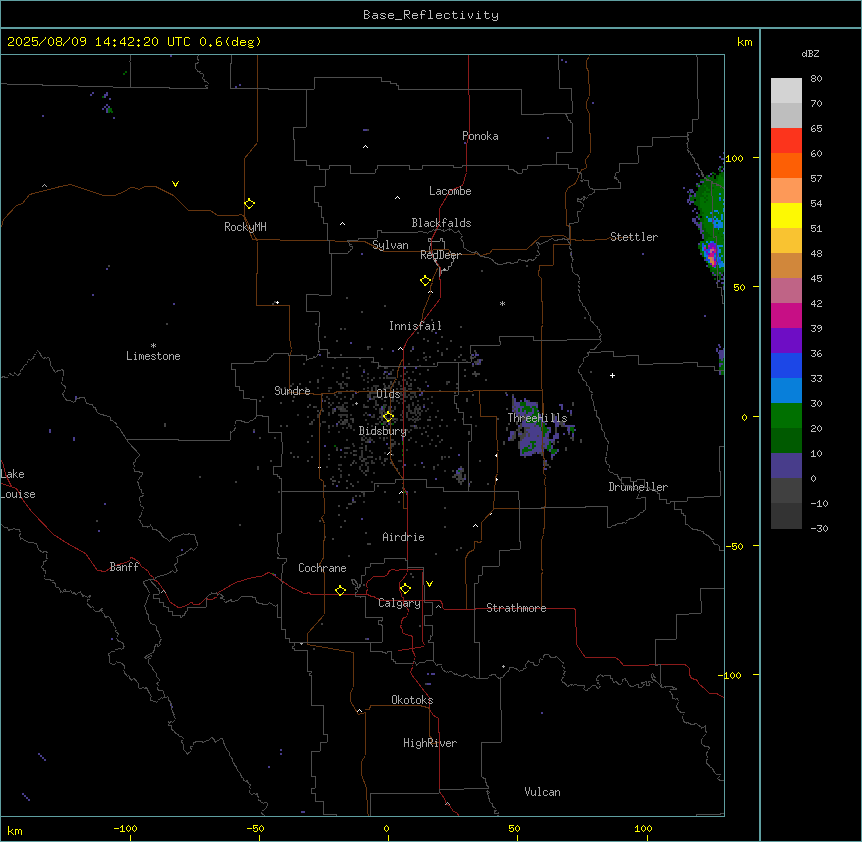The height and width of the screenshot is (842, 862).
Task: Click the -100 tick on the vertical axis
Action: click(730, 675)
